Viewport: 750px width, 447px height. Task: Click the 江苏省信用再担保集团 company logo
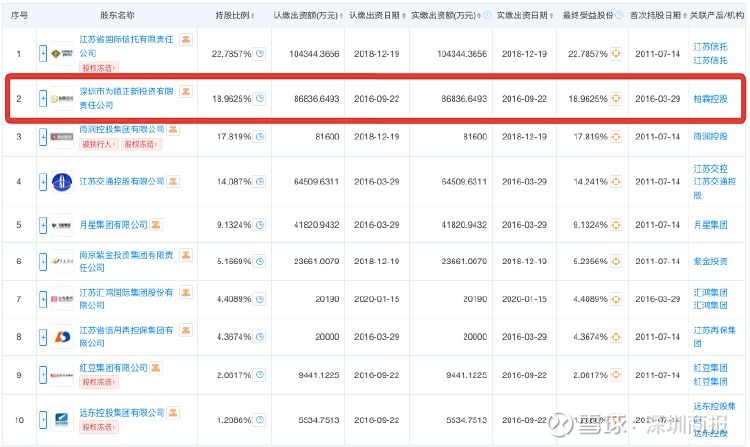(x=62, y=337)
